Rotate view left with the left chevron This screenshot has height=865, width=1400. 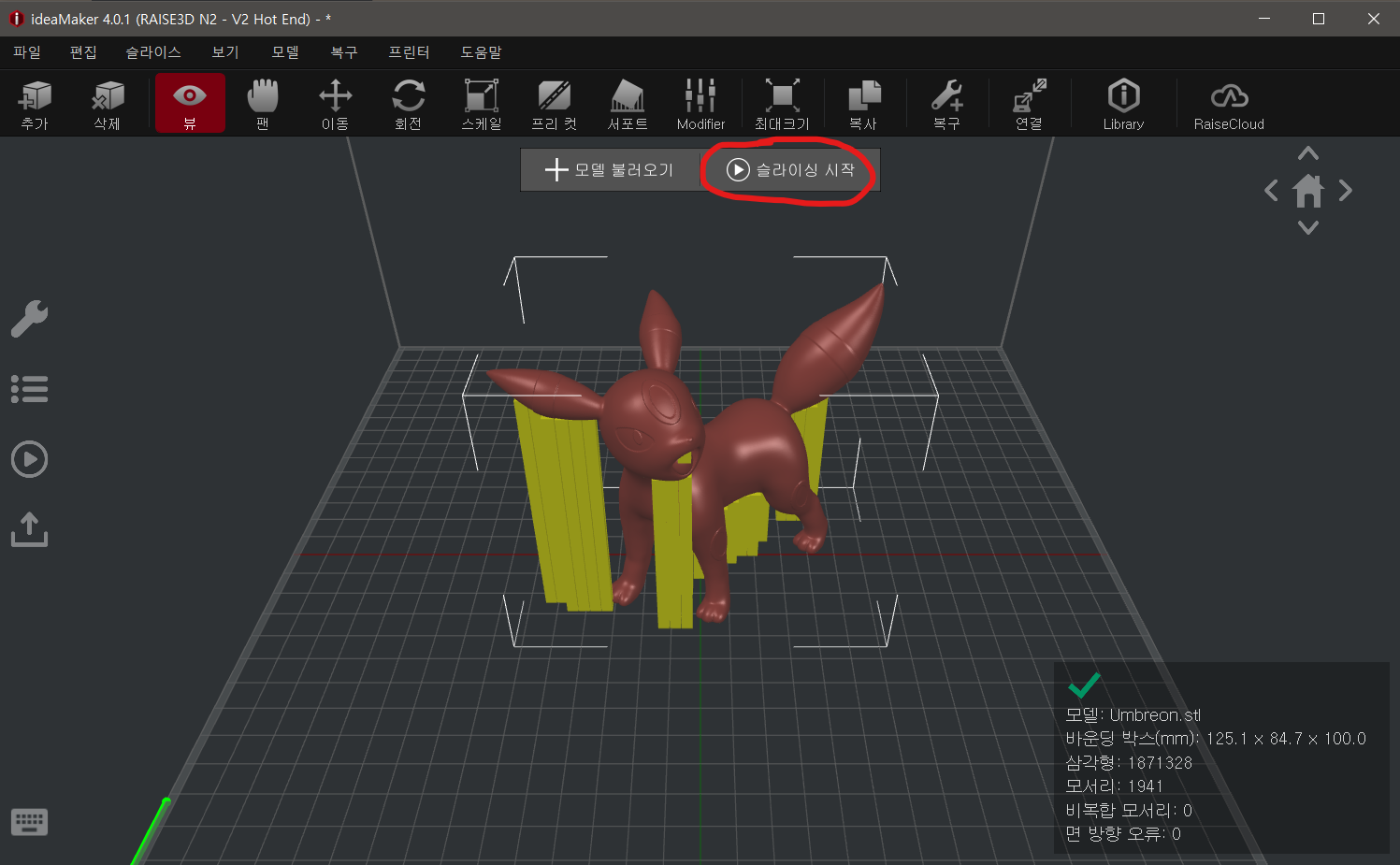[1271, 191]
